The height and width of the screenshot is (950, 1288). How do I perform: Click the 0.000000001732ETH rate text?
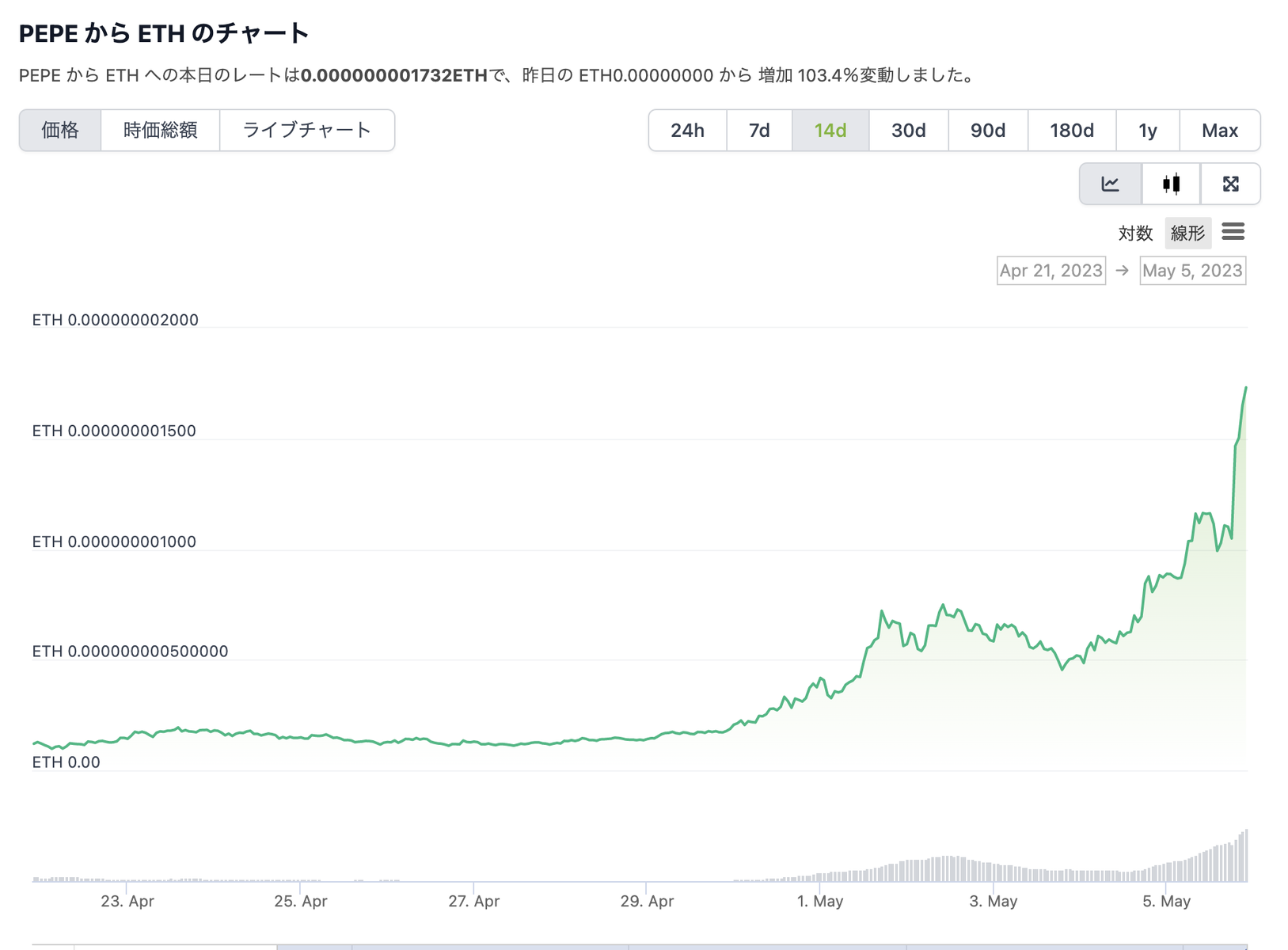(394, 75)
